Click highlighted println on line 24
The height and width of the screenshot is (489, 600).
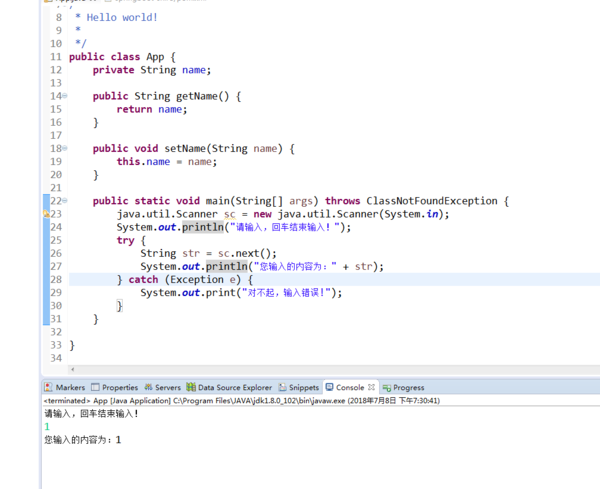point(203,227)
